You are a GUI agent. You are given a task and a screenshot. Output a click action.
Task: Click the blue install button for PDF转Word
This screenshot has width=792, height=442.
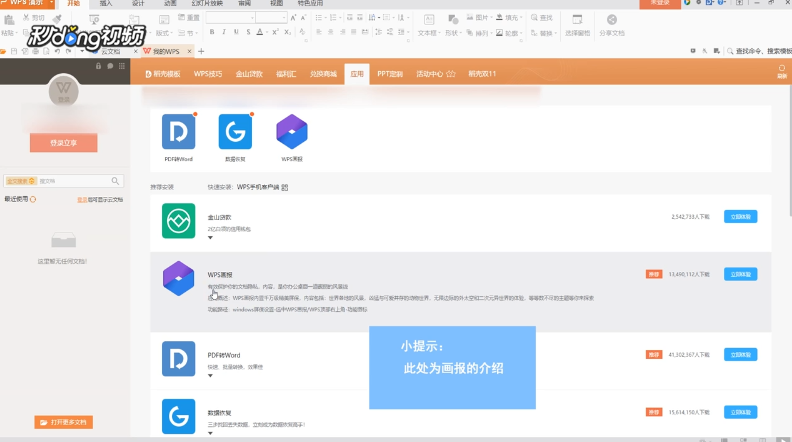tap(740, 355)
